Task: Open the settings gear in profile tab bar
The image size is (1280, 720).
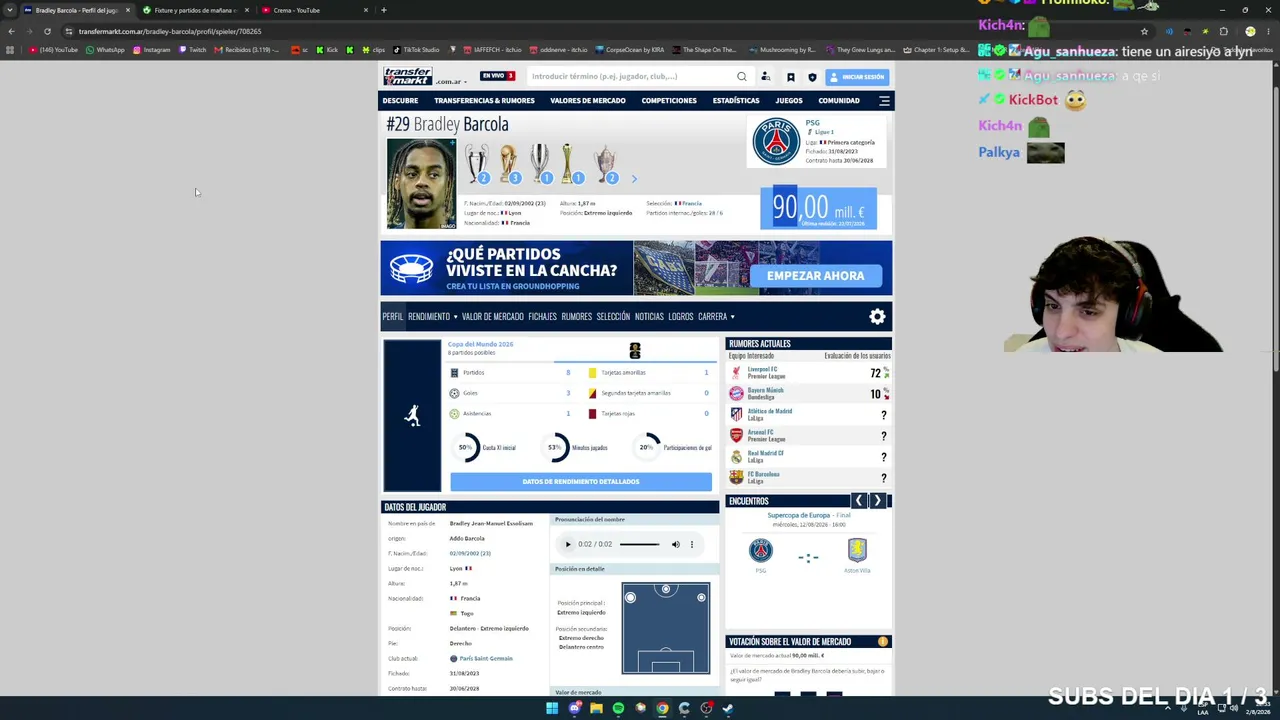Action: tap(877, 317)
